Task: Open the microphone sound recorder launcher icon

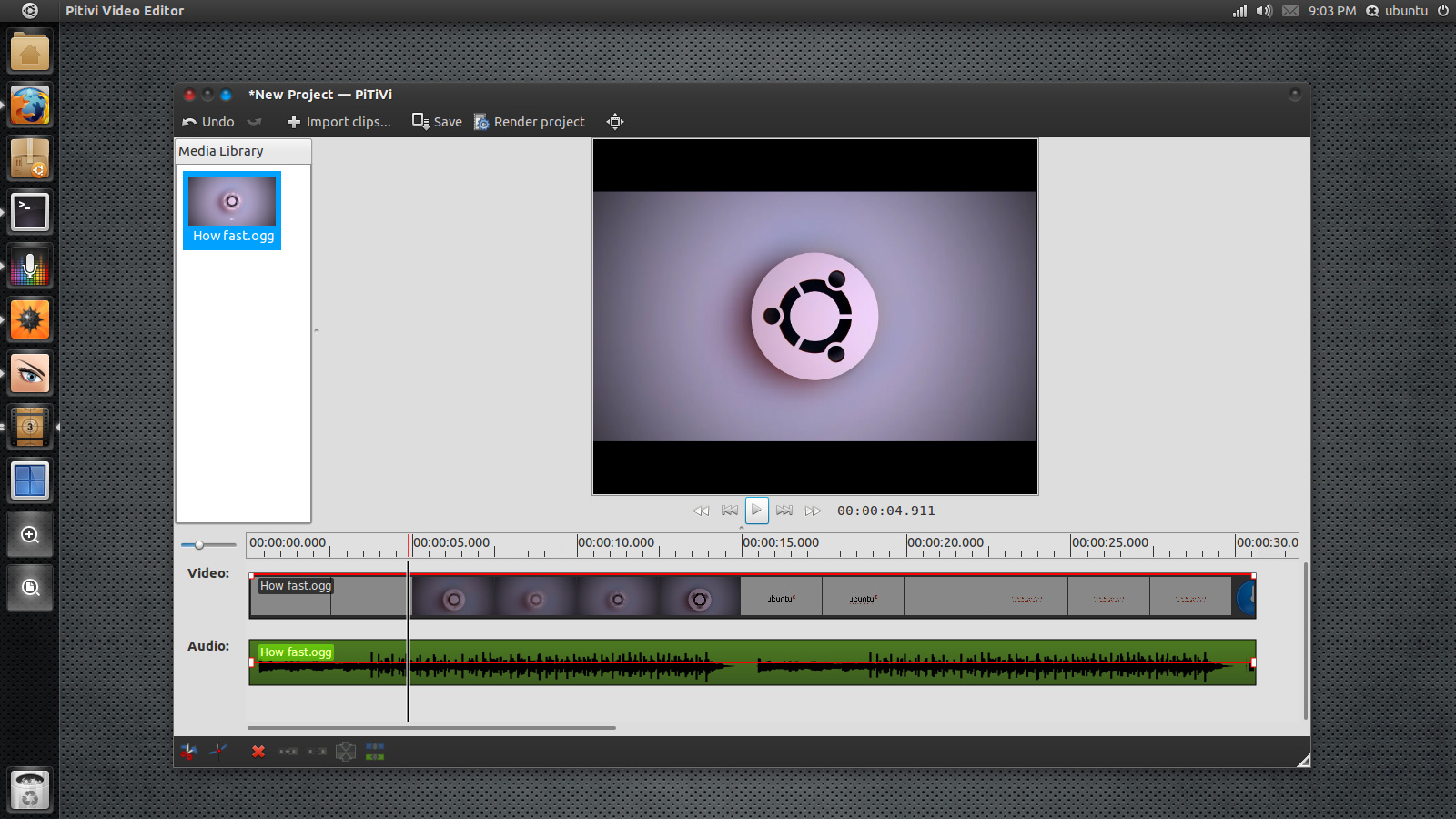Action: point(30,267)
